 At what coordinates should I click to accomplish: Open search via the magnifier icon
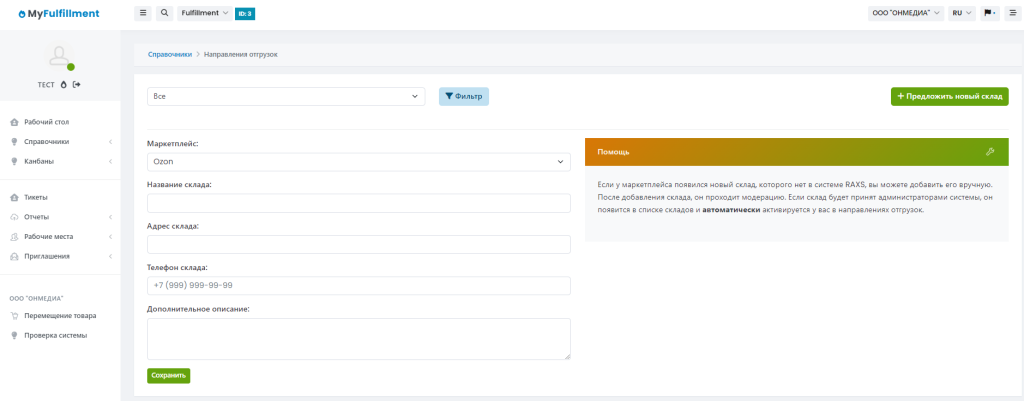point(164,13)
